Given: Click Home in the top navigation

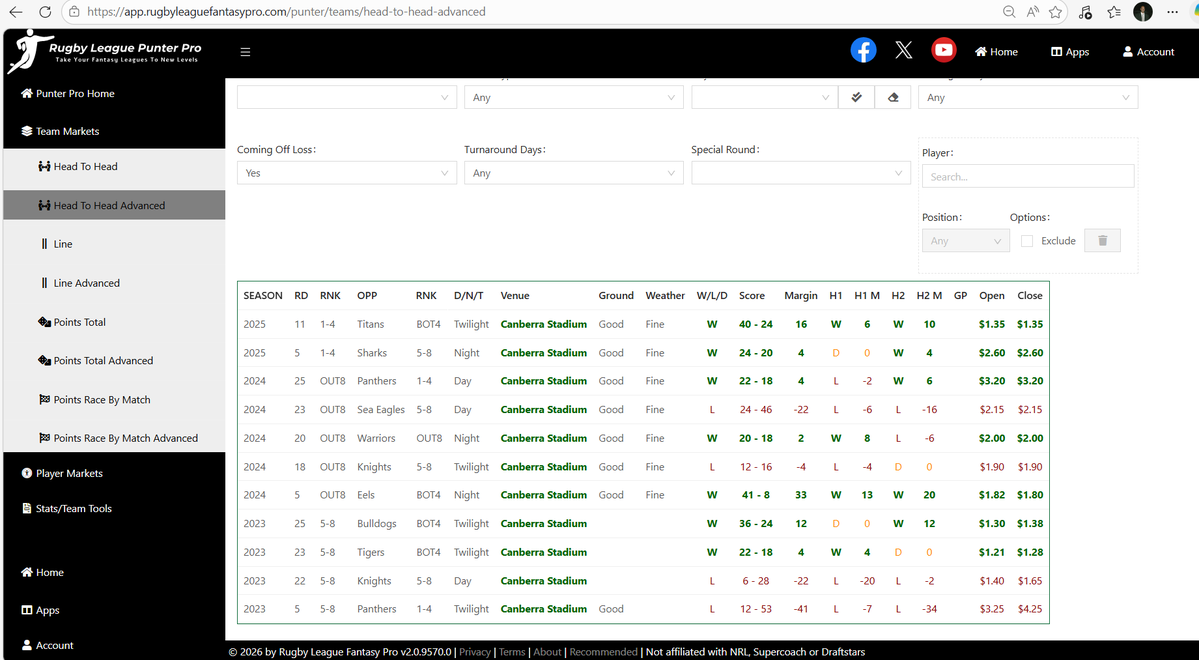Looking at the screenshot, I should 996,52.
